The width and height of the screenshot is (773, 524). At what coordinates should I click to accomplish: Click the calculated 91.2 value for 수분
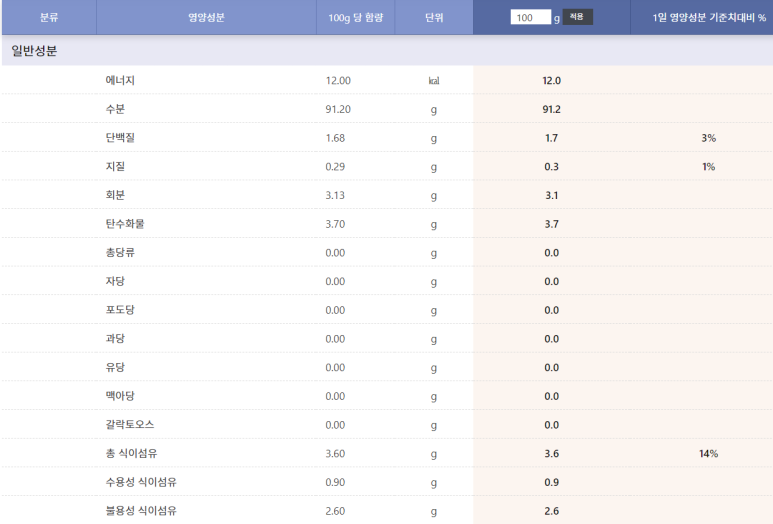pyautogui.click(x=552, y=109)
